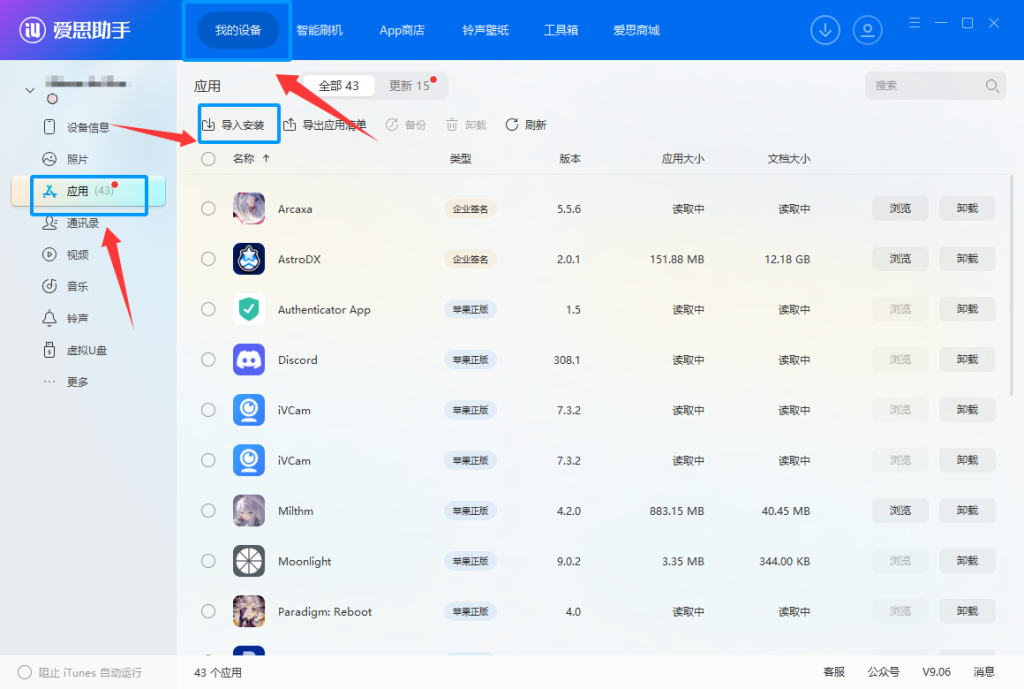Open the download manager icon
Viewport: 1024px width, 689px height.
825,30
